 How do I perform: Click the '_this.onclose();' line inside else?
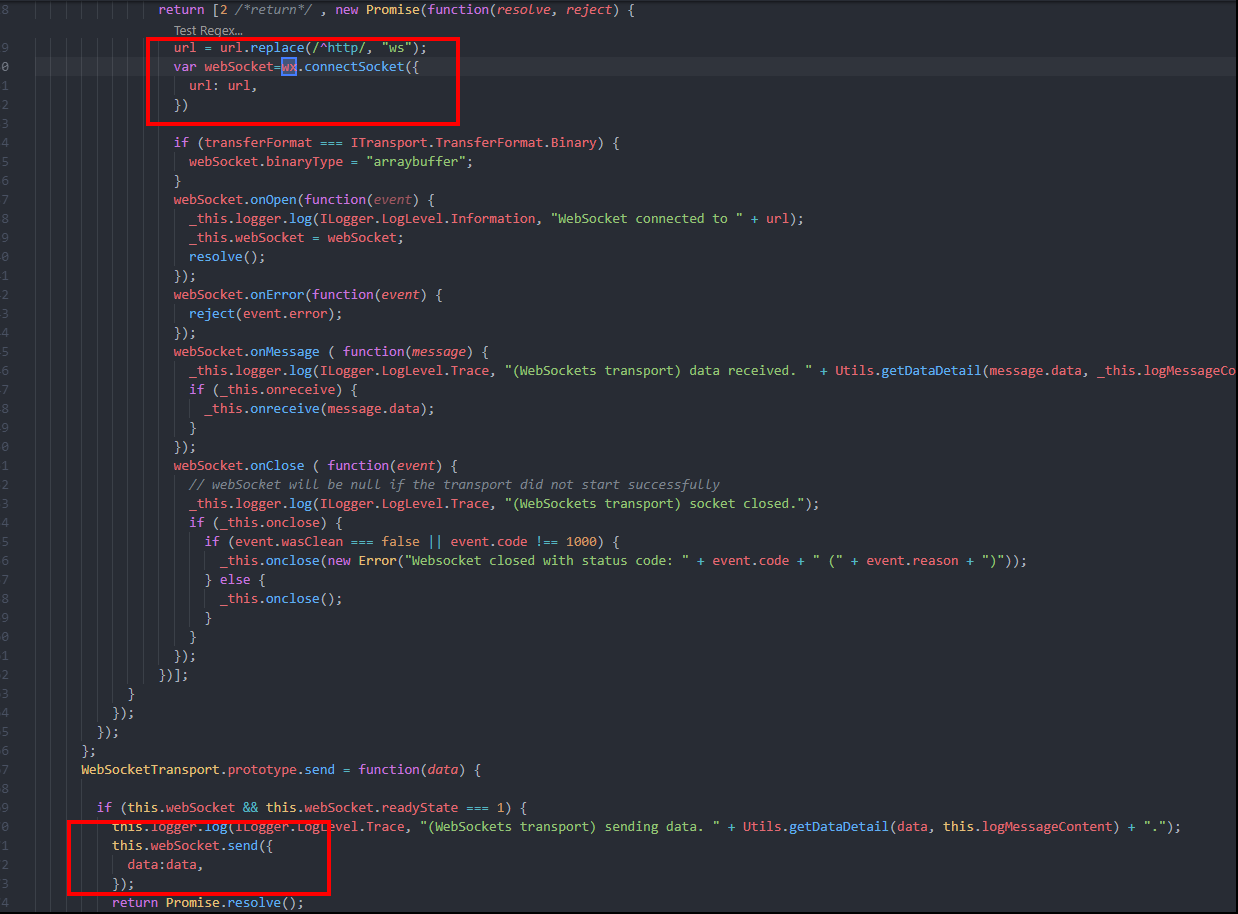click(281, 598)
